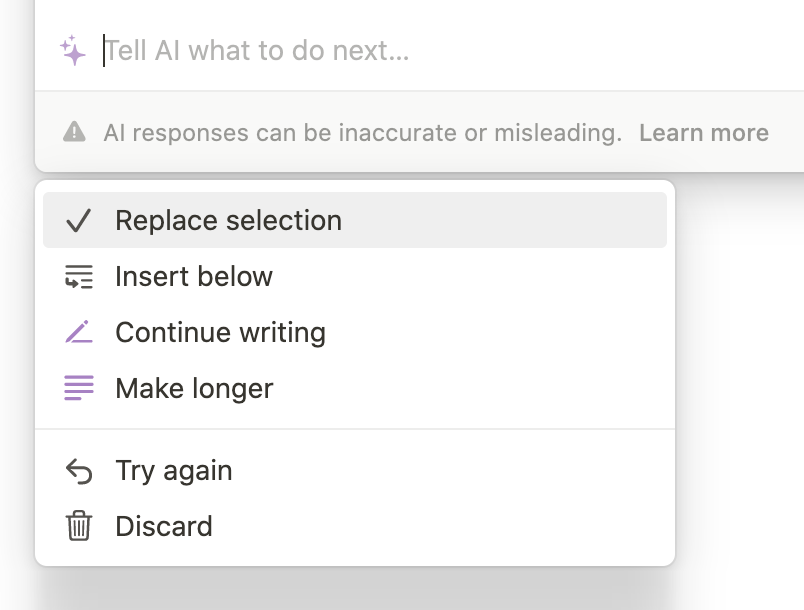Click the divider area above Try again
Image resolution: width=804 pixels, height=610 pixels.
click(x=355, y=429)
